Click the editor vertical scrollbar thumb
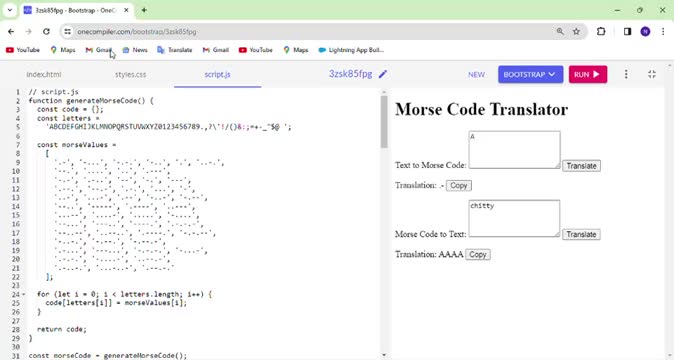 [x=384, y=122]
